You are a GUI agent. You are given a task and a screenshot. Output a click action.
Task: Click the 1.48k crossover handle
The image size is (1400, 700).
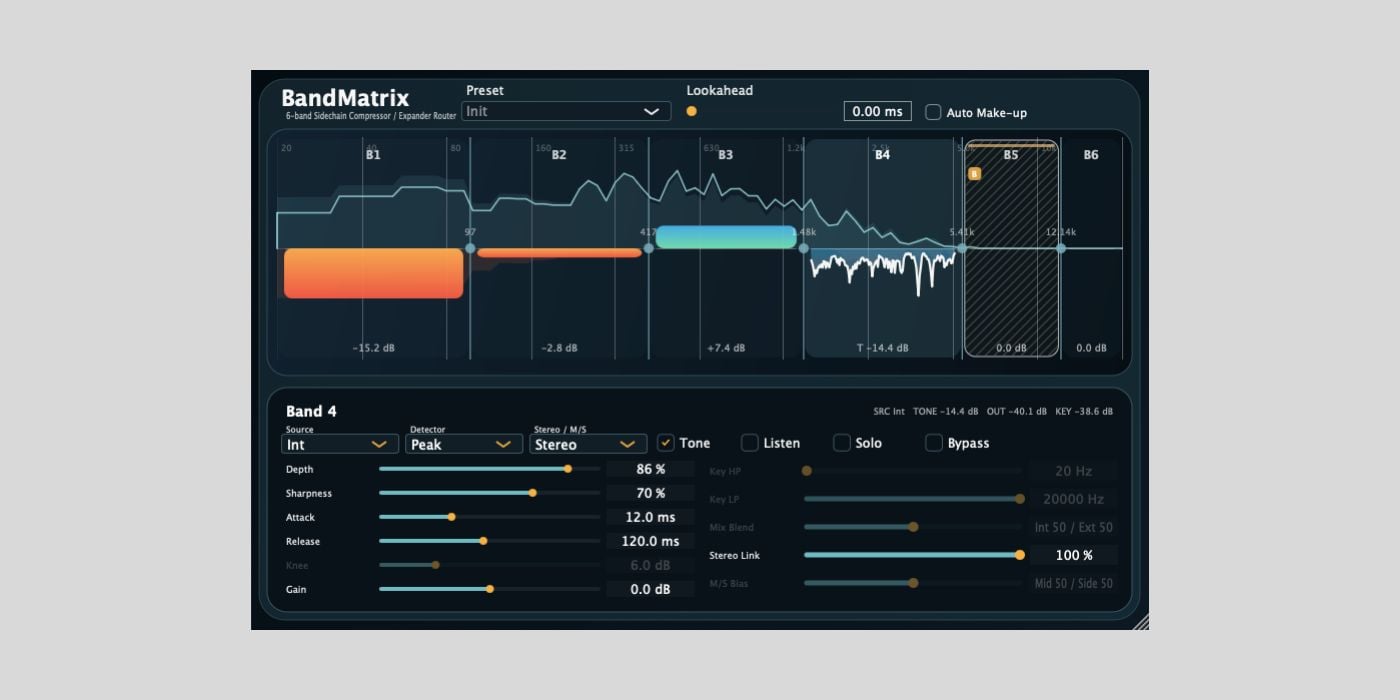(x=803, y=248)
